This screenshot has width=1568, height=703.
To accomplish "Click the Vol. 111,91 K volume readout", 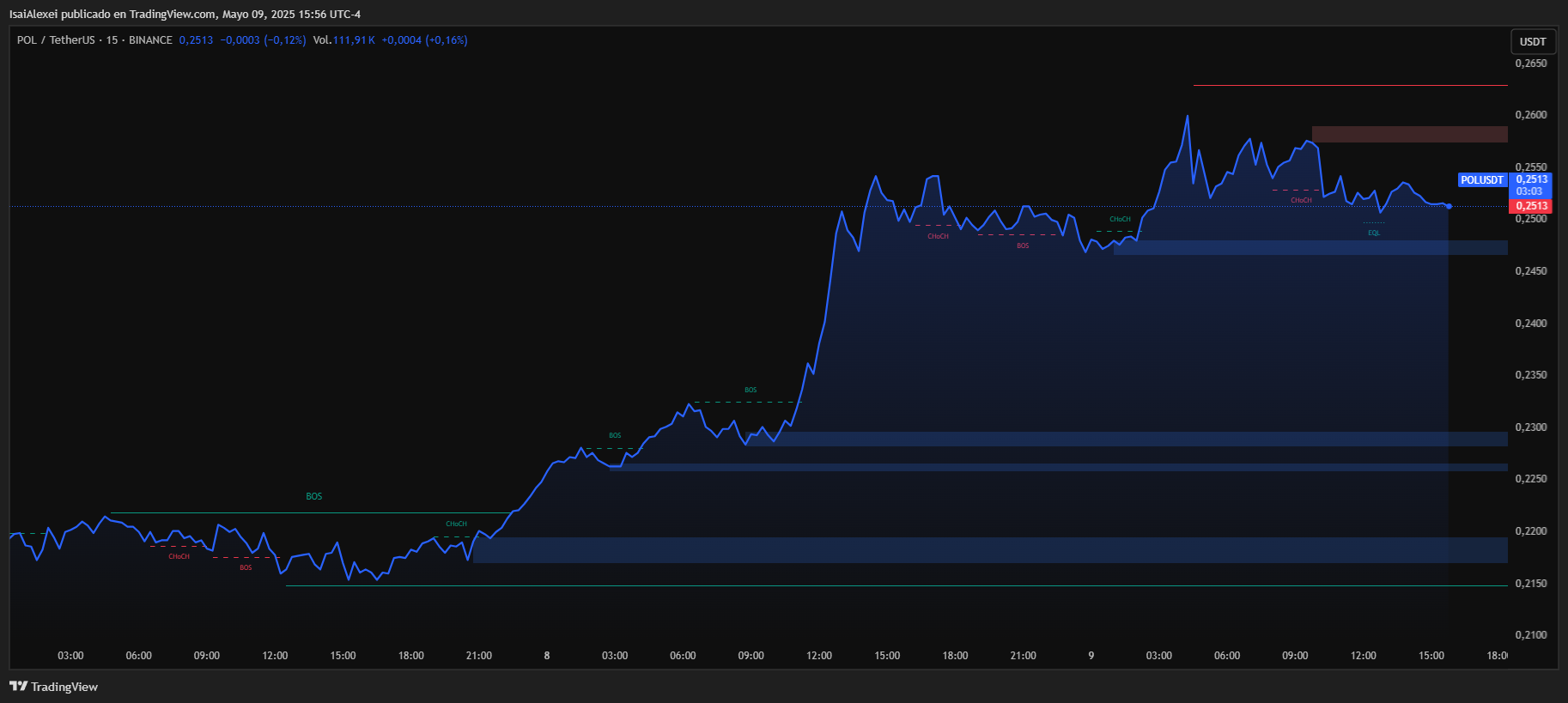I will (343, 40).
